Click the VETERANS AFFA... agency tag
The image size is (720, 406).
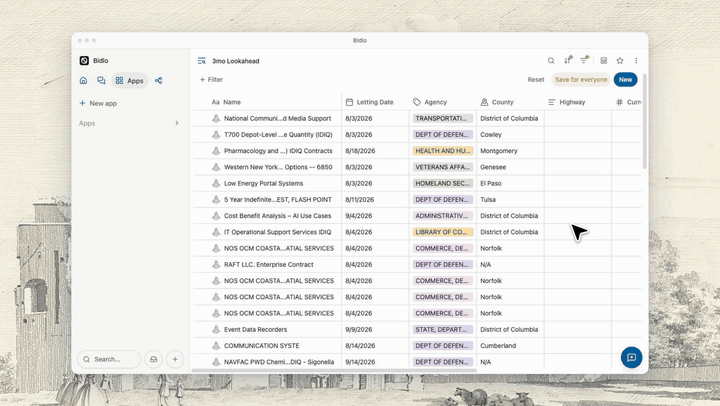click(443, 167)
